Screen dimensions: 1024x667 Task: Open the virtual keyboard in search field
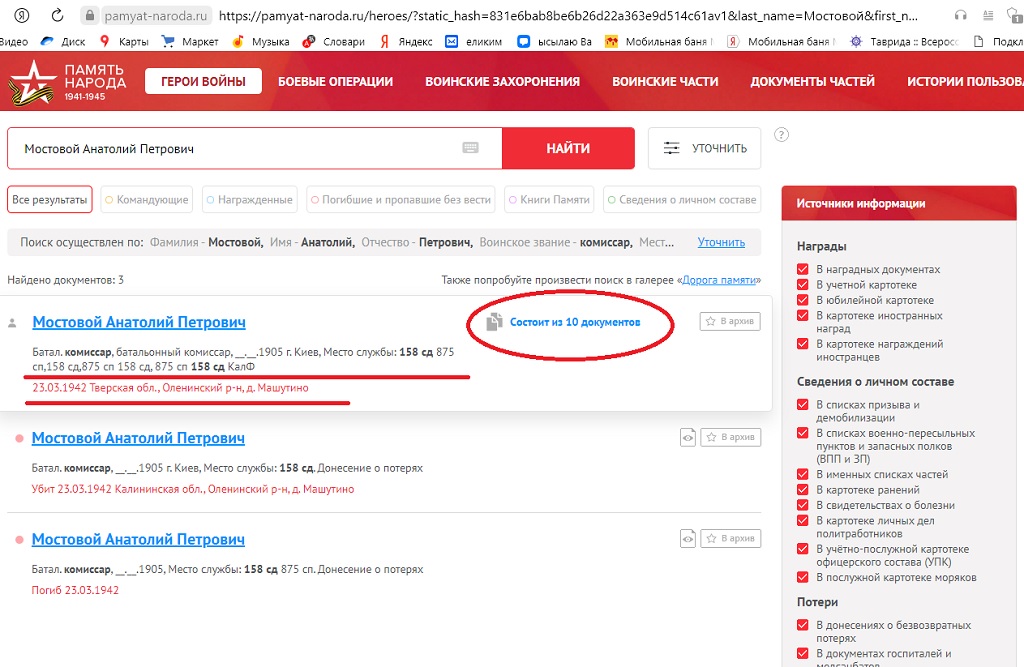click(x=470, y=148)
